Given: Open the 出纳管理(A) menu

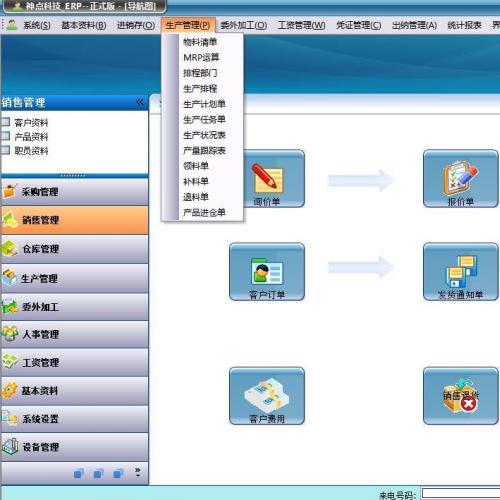Looking at the screenshot, I should click(x=414, y=25).
